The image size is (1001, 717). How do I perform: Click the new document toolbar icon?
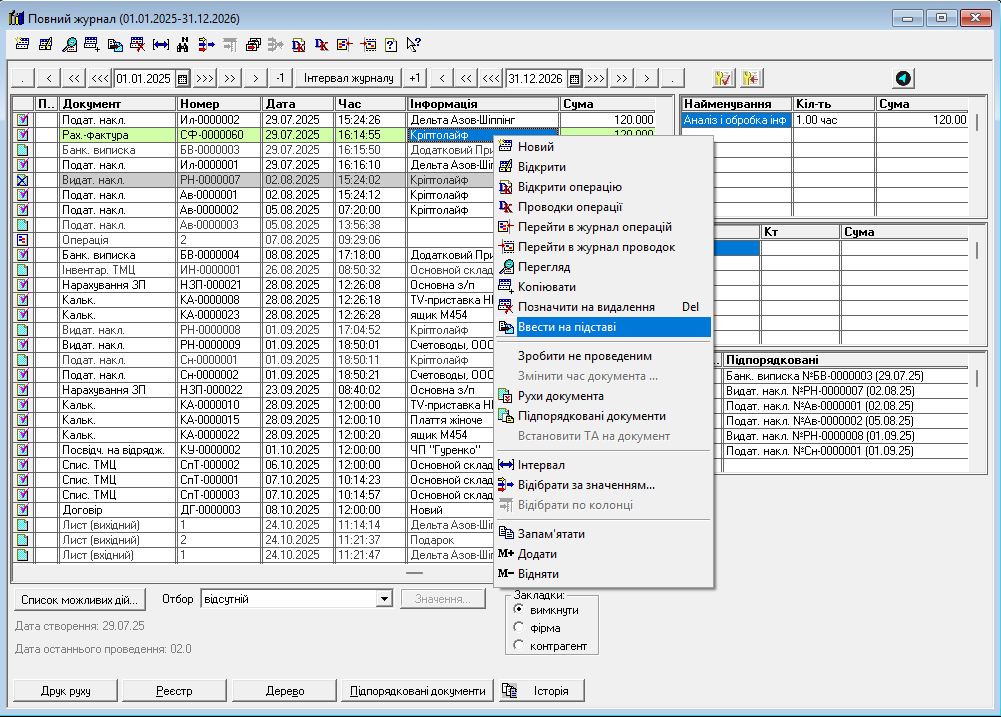[x=23, y=44]
